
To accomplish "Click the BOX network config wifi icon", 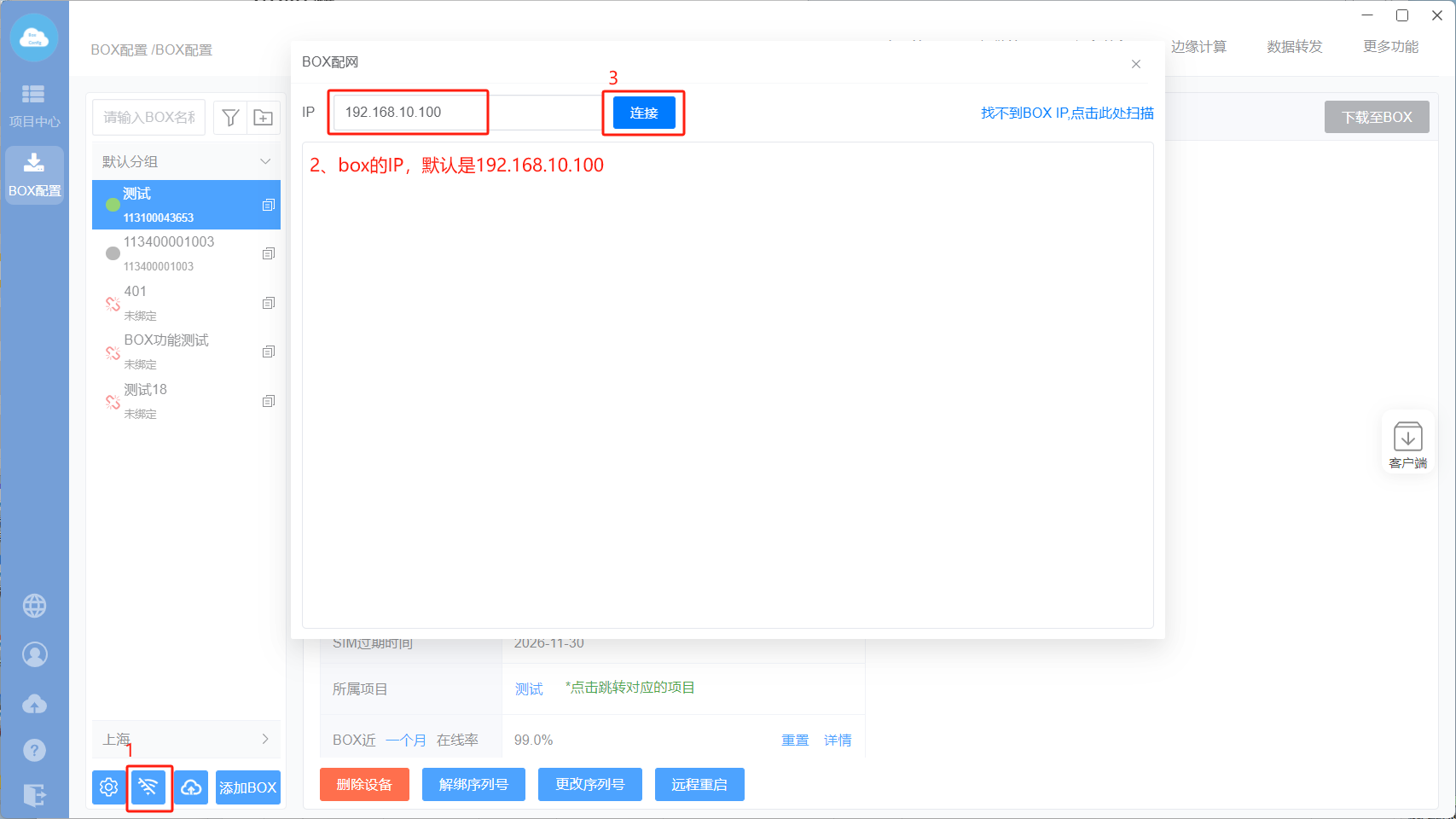I will coord(148,787).
